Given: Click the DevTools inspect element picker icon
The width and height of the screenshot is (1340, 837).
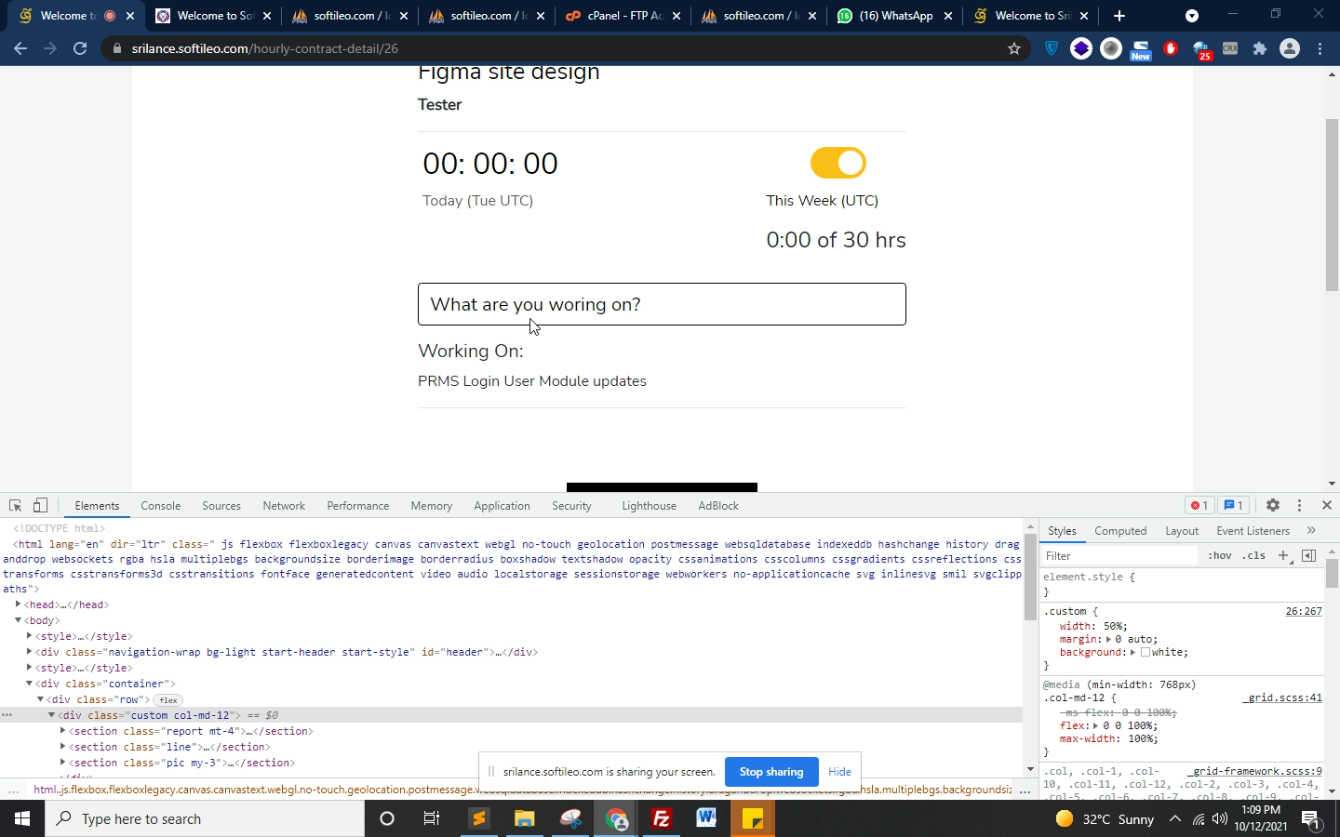Looking at the screenshot, I should 15,506.
